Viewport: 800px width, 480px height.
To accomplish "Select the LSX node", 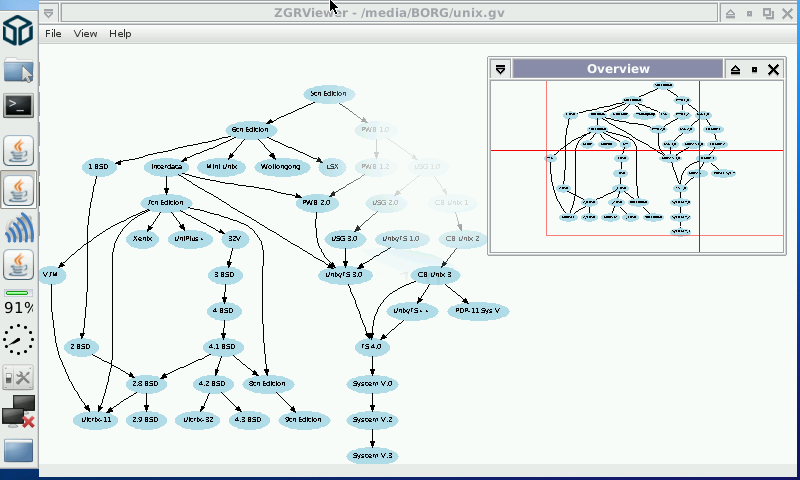I will coord(332,167).
